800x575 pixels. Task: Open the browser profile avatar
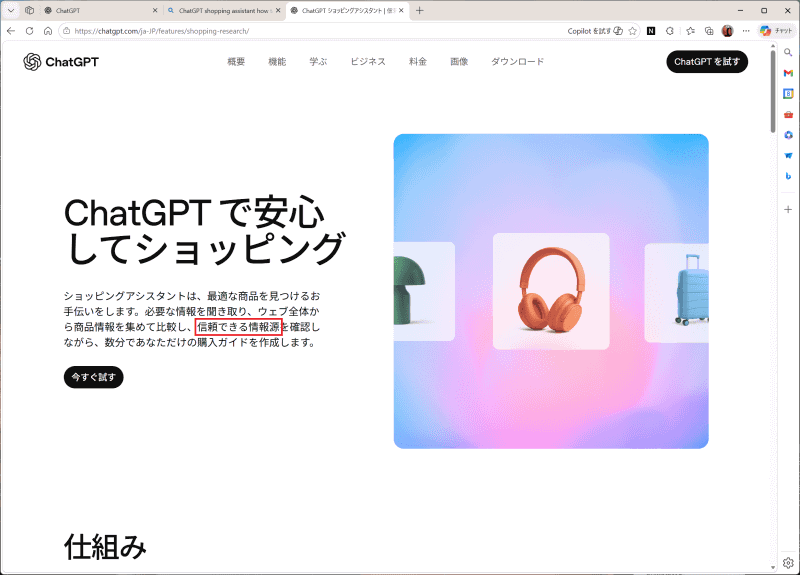[728, 31]
